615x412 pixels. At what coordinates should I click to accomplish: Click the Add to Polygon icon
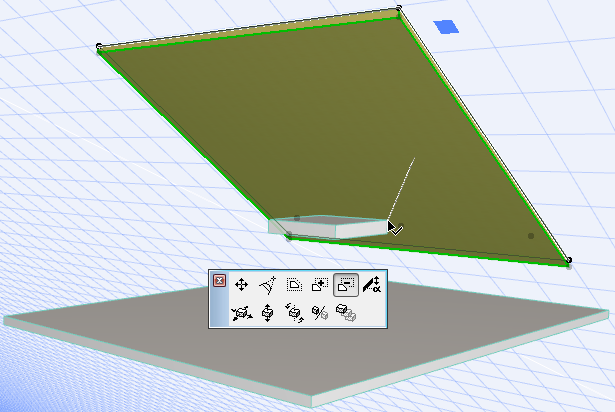tap(320, 285)
